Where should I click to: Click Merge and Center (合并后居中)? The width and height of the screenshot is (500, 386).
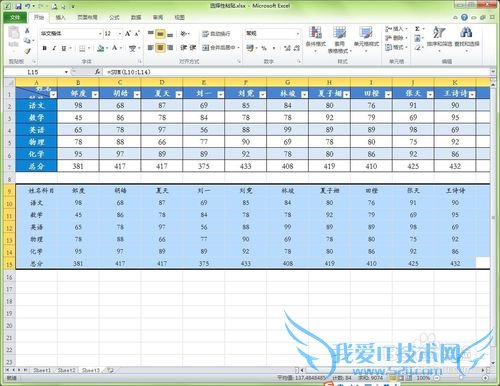tap(219, 48)
